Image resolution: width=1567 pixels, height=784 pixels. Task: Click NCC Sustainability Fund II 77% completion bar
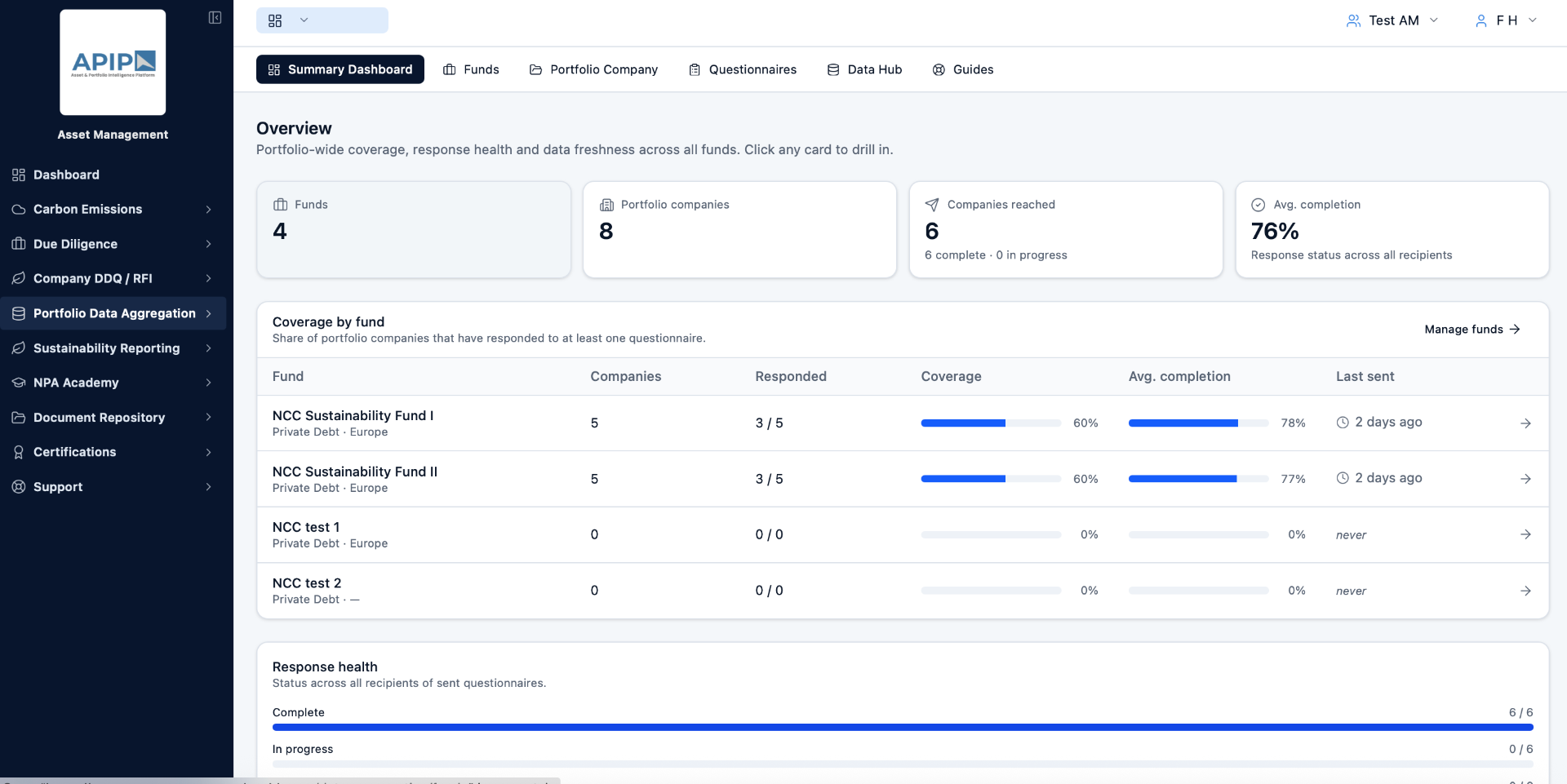click(x=1198, y=479)
